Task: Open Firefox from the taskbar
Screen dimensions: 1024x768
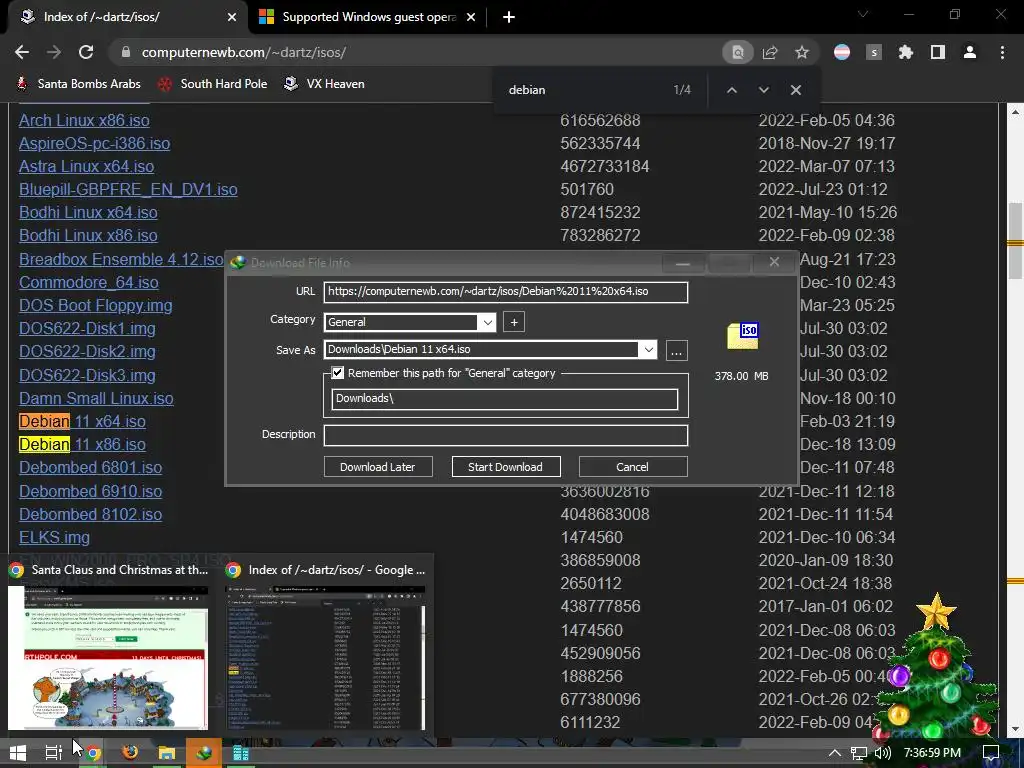Action: pyautogui.click(x=130, y=753)
